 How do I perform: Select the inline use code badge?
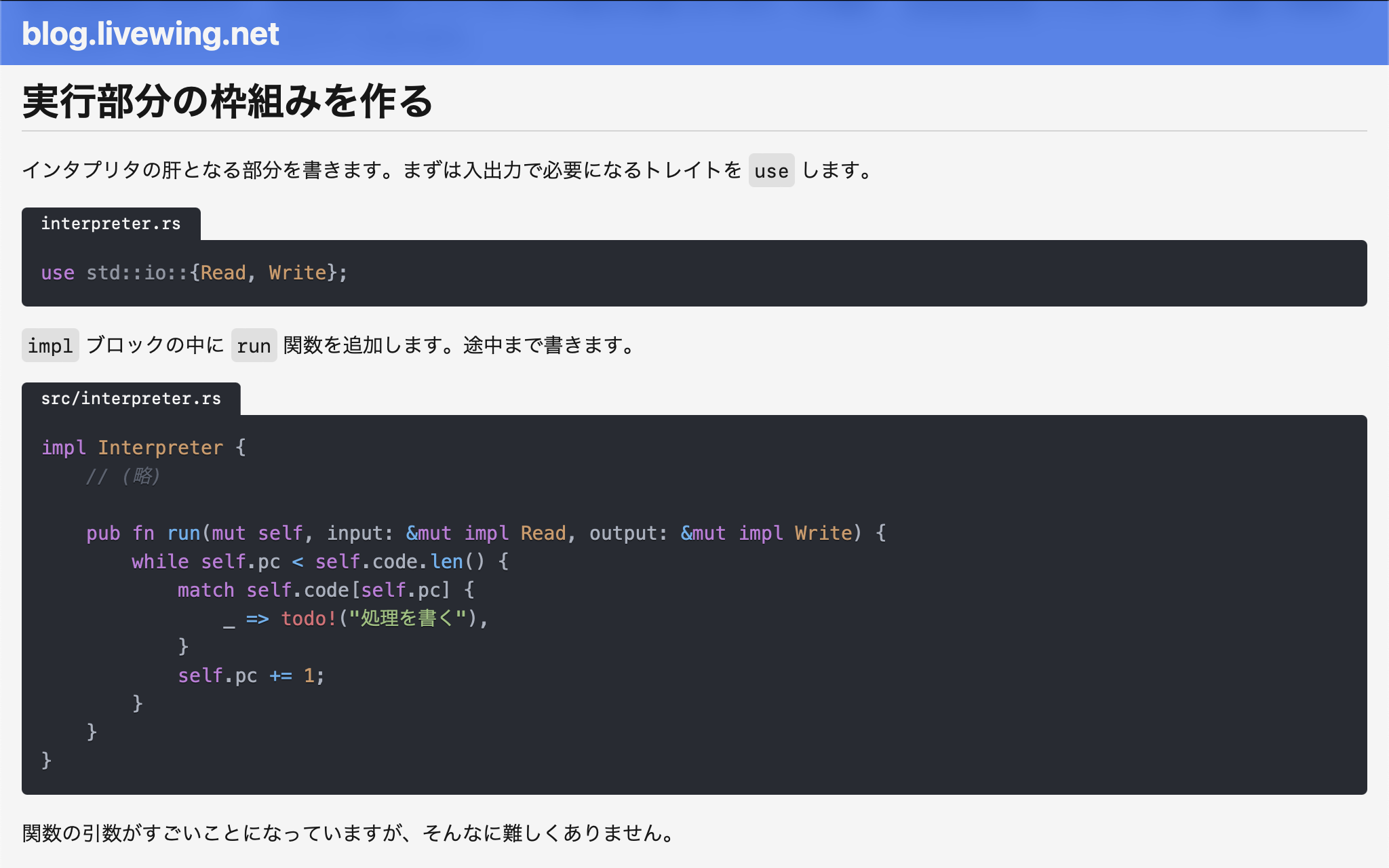tap(771, 171)
